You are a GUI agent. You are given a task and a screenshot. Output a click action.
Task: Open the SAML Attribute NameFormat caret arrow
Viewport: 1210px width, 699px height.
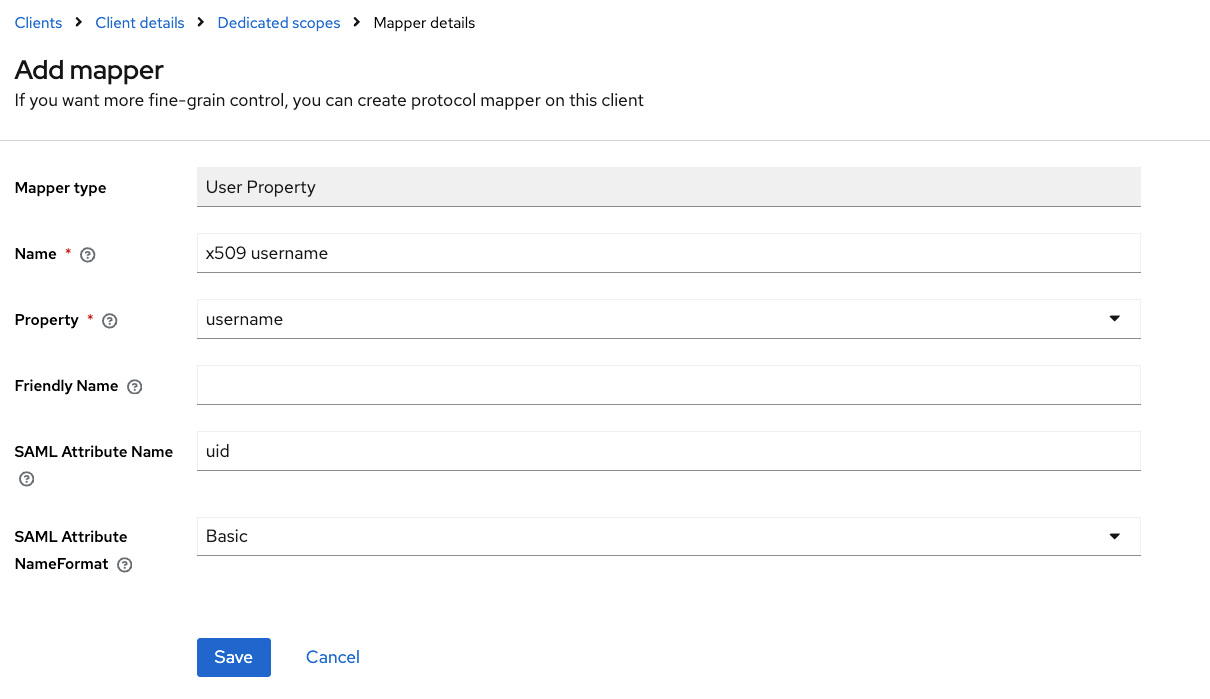click(x=1115, y=536)
